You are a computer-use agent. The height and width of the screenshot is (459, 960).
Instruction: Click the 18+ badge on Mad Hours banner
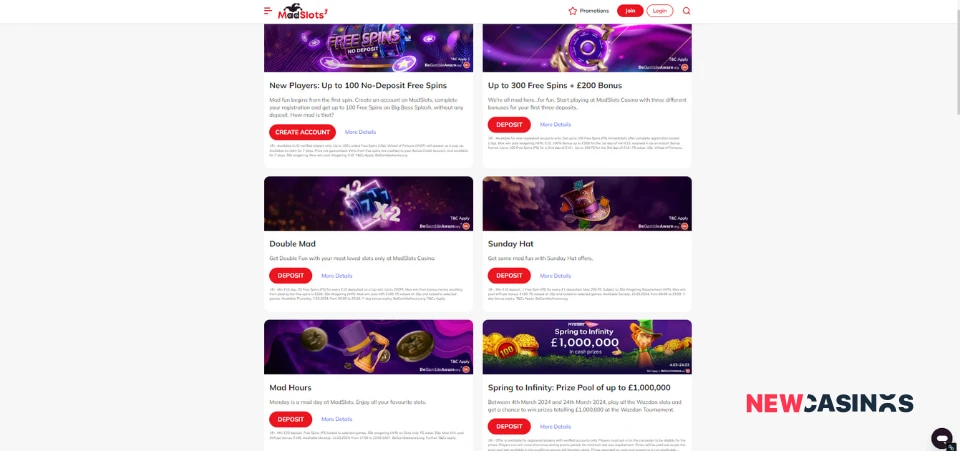point(466,370)
